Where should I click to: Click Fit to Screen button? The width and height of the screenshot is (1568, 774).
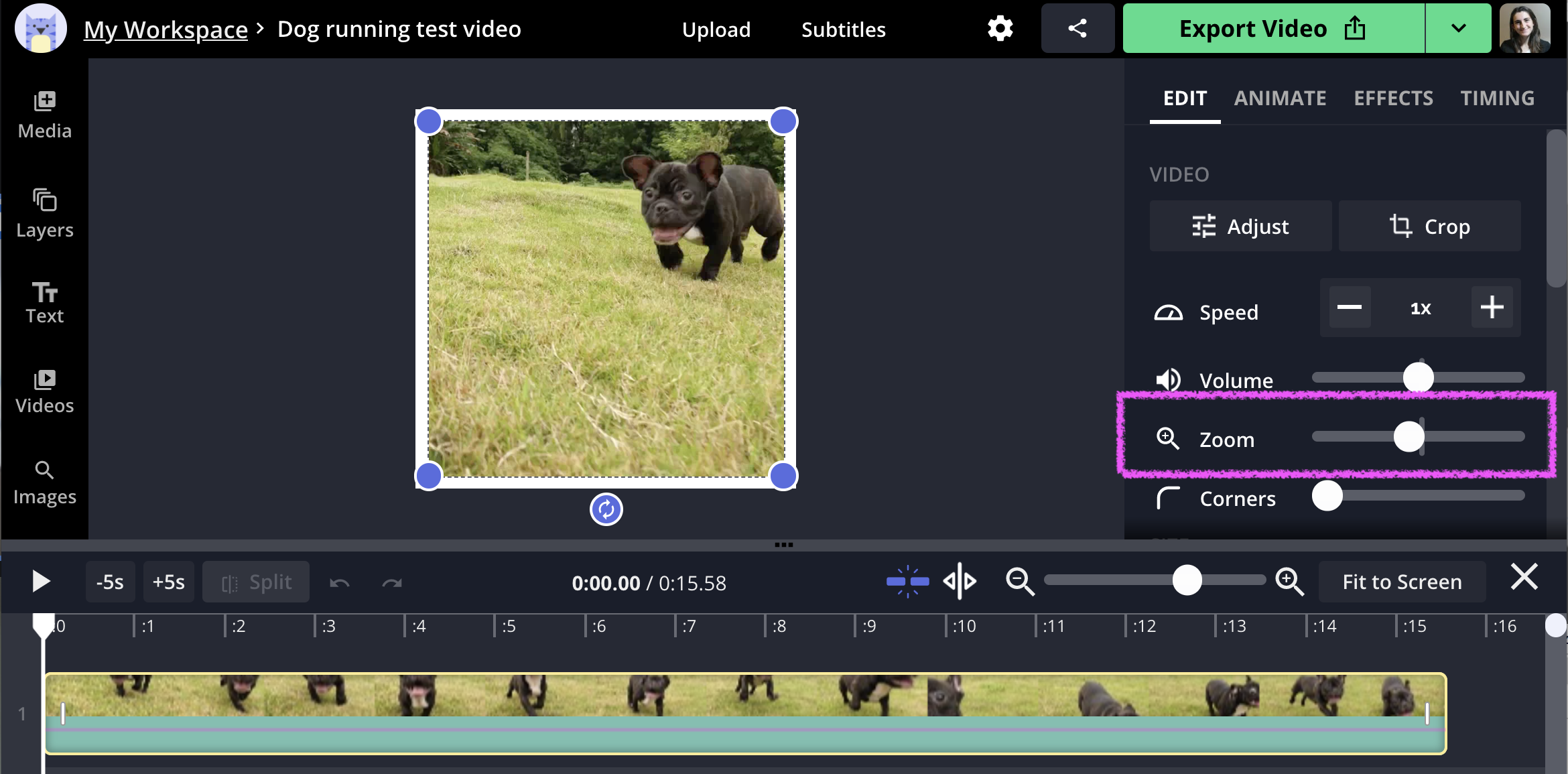1402,582
